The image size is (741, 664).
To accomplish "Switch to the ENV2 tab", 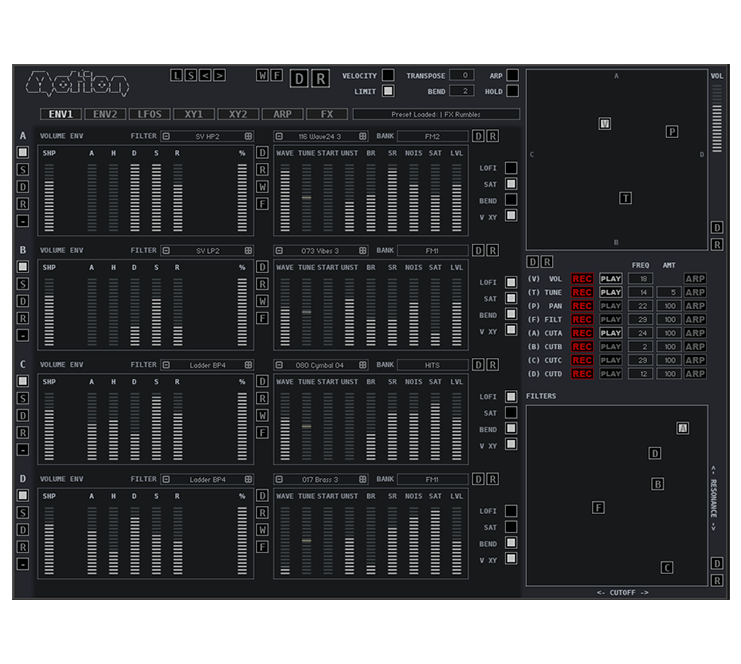I will [105, 114].
